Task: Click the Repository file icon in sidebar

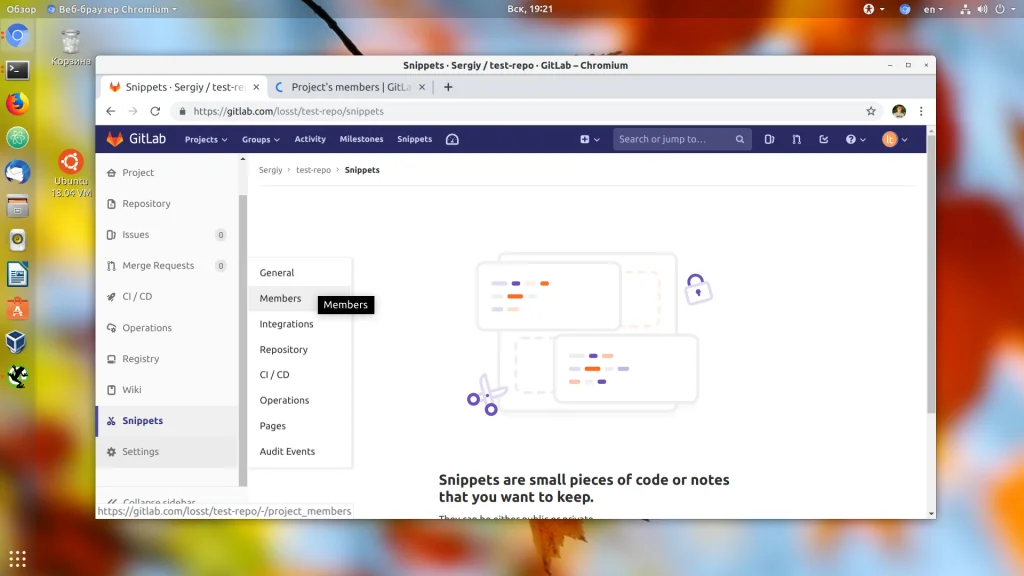Action: pyautogui.click(x=111, y=204)
